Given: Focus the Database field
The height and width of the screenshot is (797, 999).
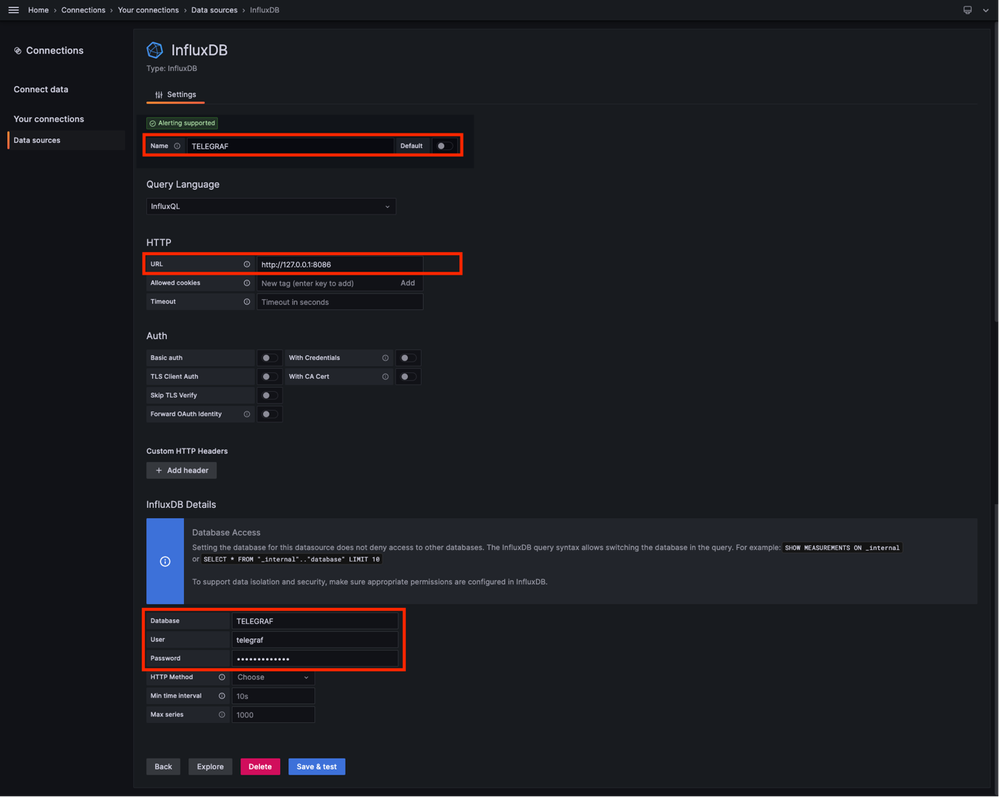Looking at the screenshot, I should (315, 621).
